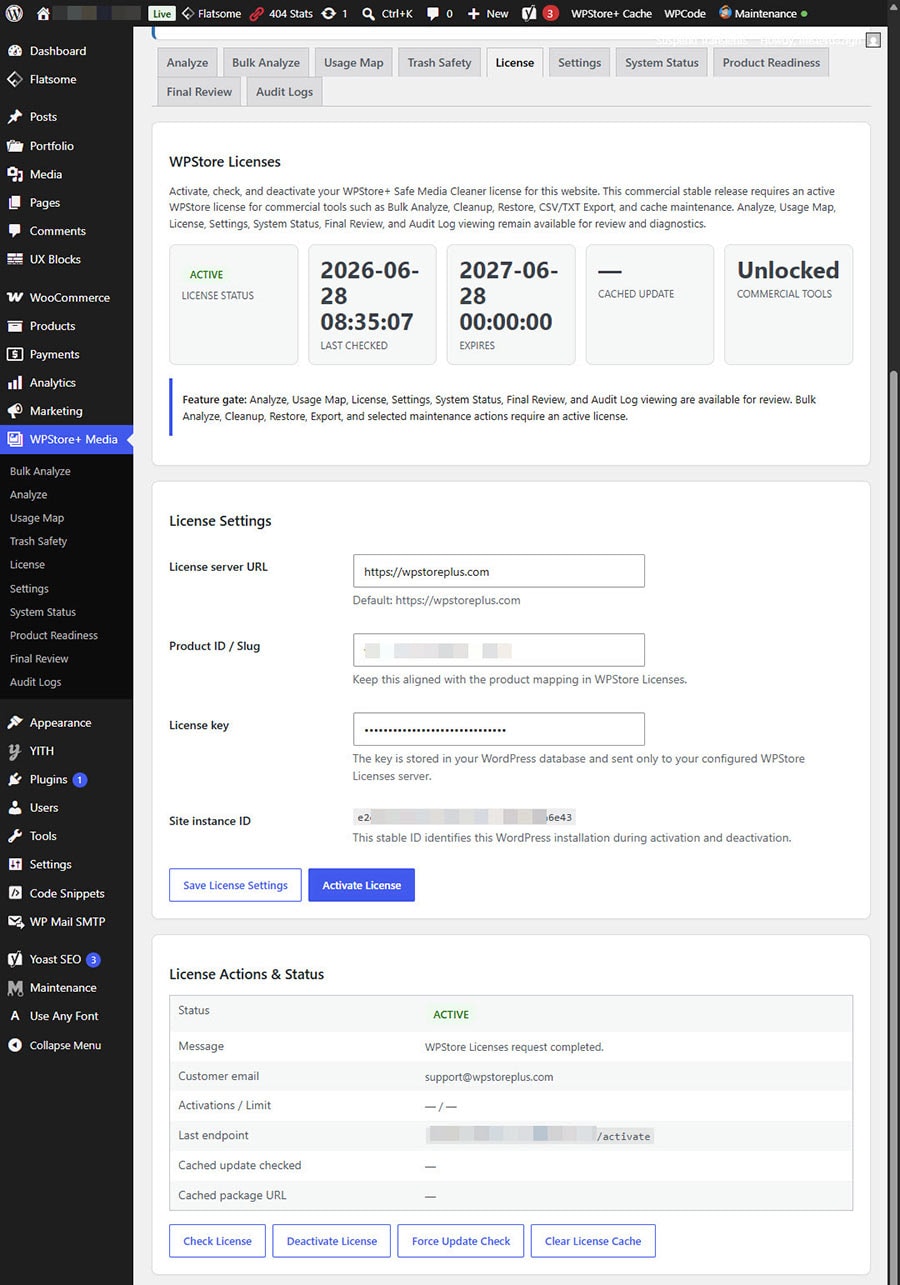Click the WordPress logo in admin bar

[14, 14]
